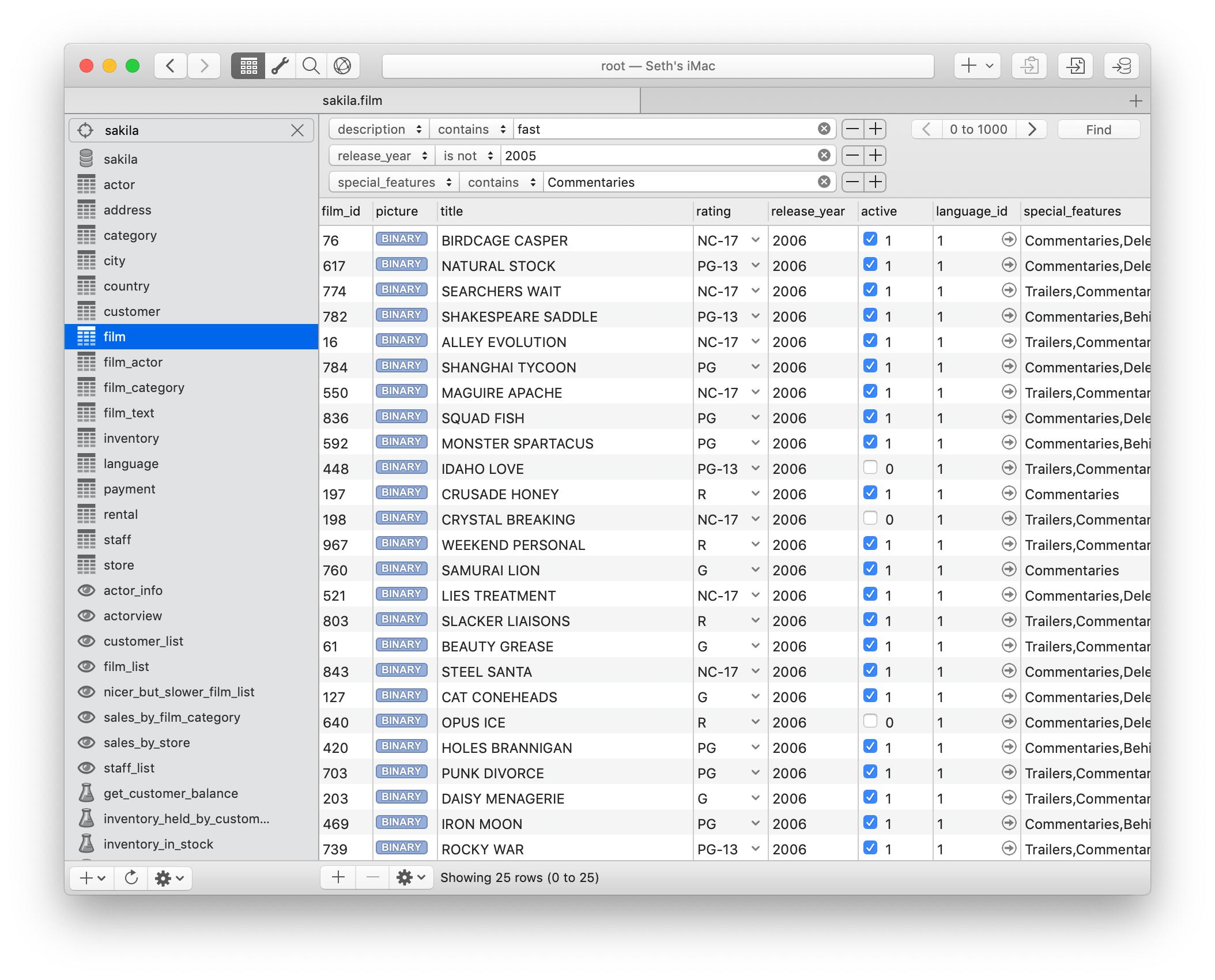Open the query magnifier view

311,66
